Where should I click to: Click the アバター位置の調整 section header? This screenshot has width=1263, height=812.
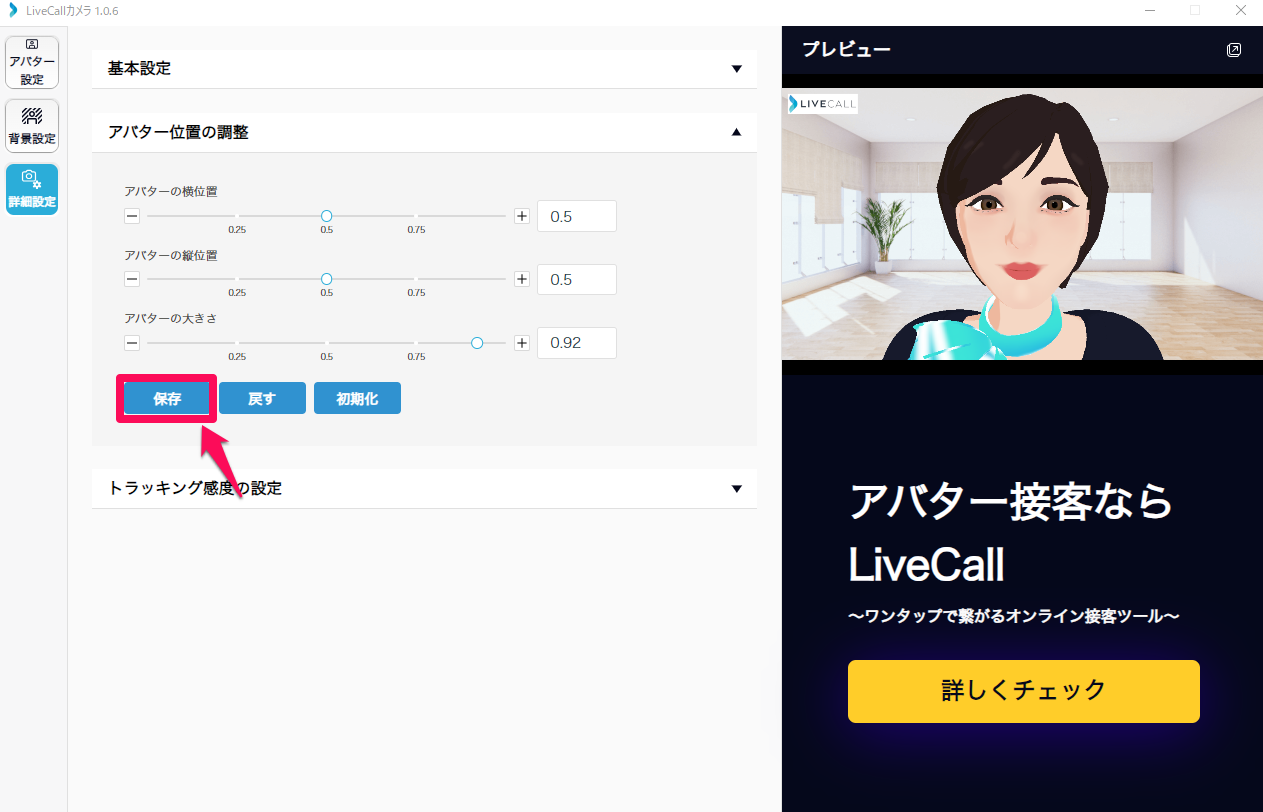(424, 132)
